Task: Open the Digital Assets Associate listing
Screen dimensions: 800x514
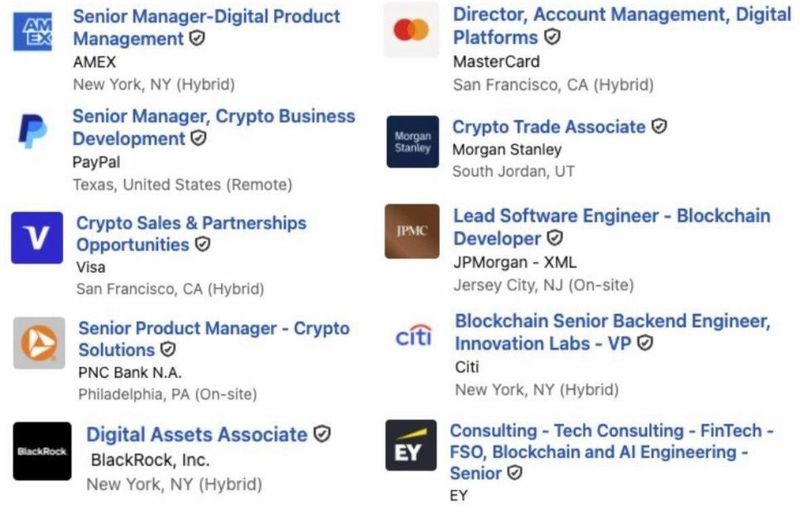Action: [196, 434]
